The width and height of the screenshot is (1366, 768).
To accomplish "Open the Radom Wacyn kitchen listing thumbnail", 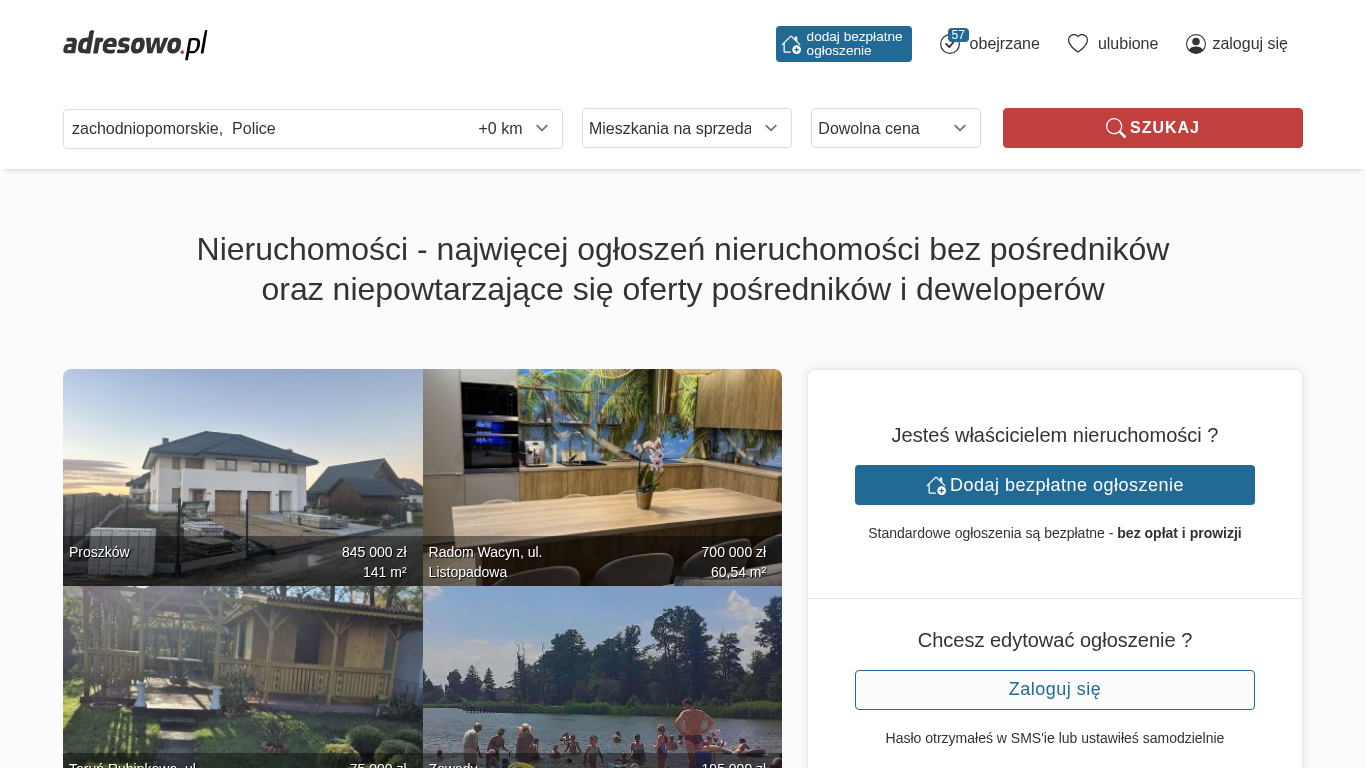I will [602, 470].
